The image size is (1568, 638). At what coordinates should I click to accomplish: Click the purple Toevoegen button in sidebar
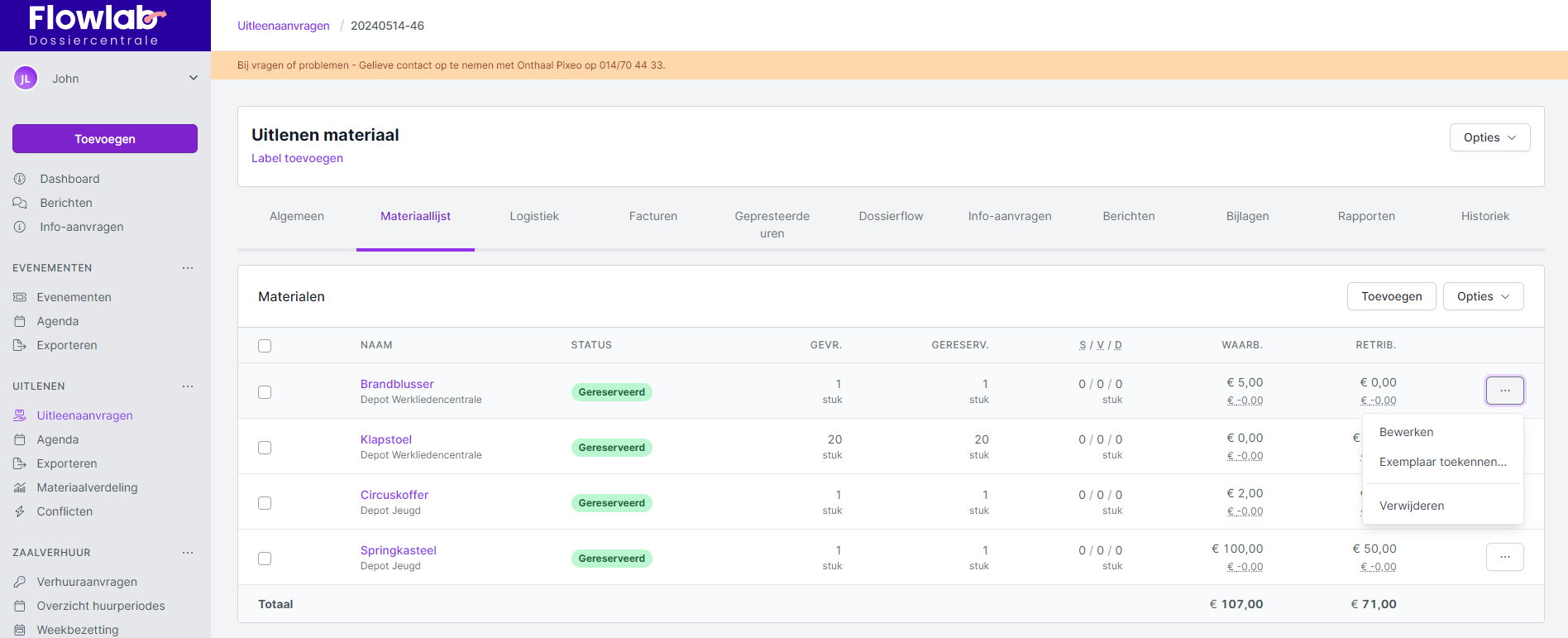(x=105, y=139)
